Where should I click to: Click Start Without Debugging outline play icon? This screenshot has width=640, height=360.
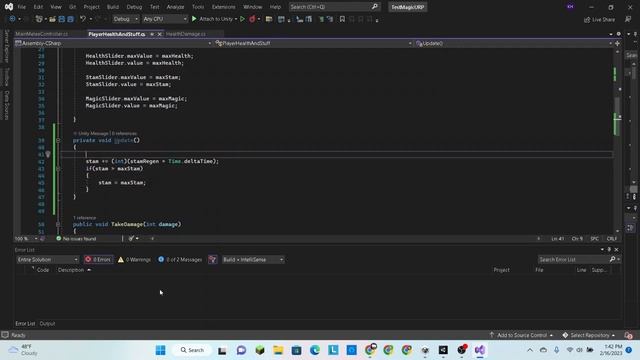click(x=242, y=19)
